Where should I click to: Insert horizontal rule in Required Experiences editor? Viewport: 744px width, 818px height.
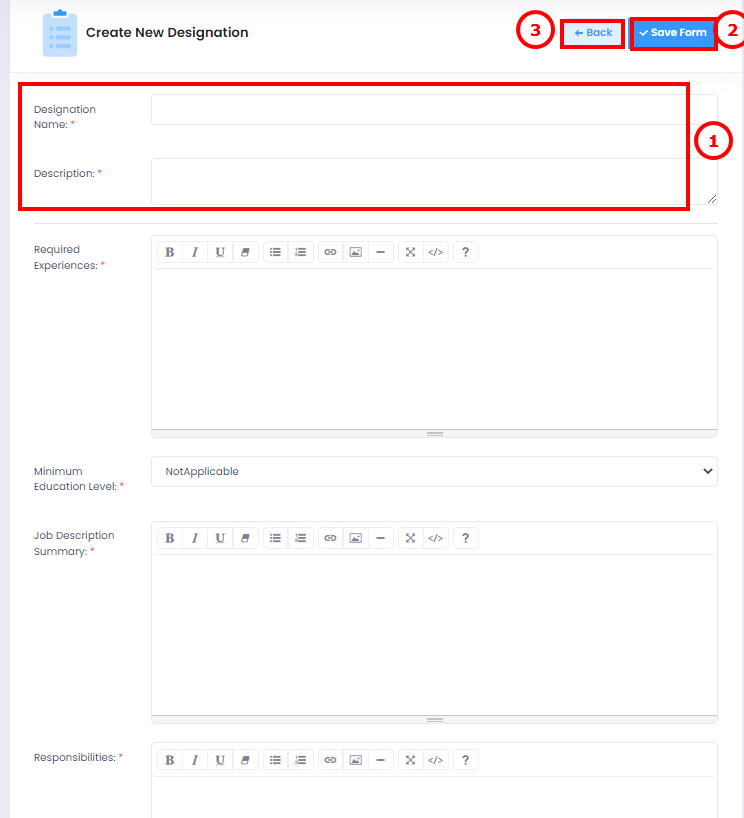click(380, 252)
